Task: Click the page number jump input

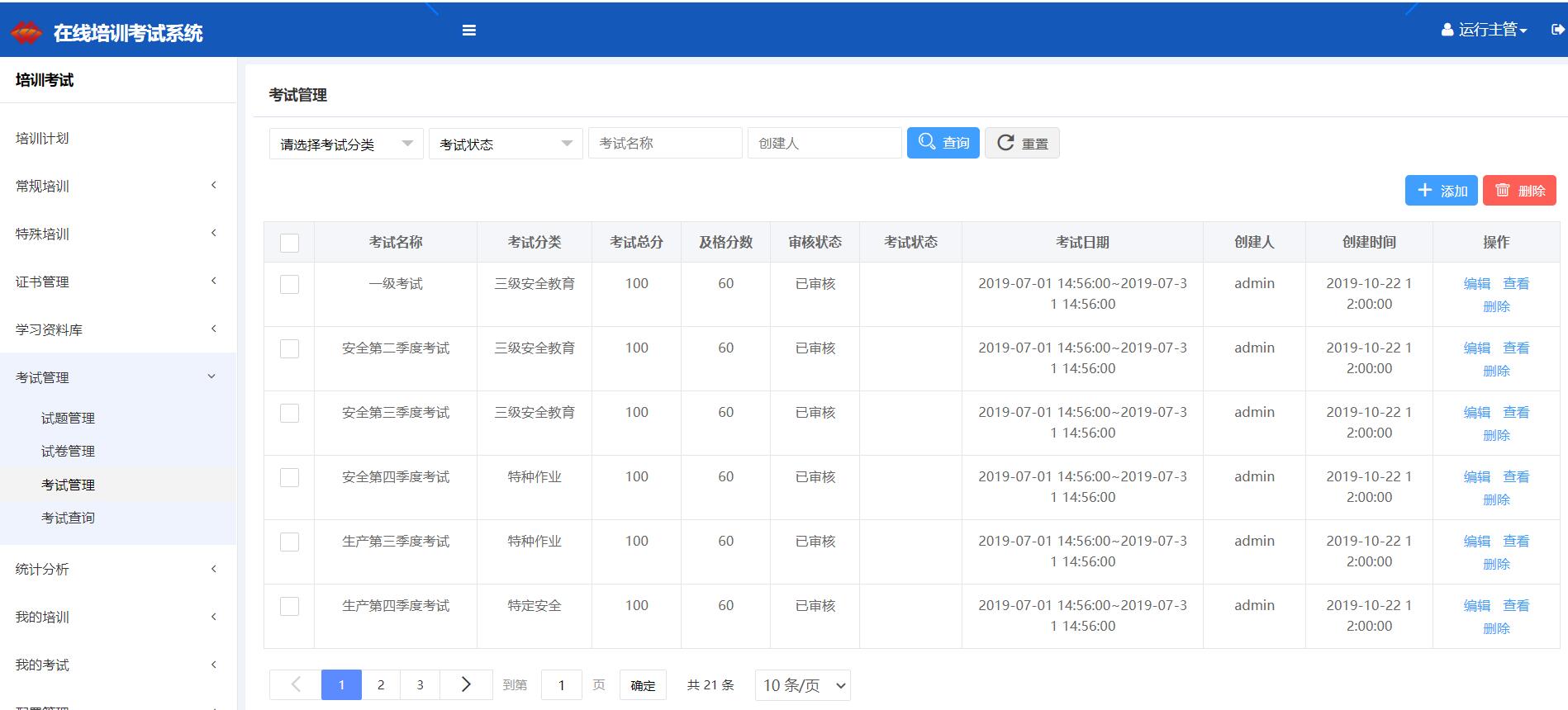Action: (x=562, y=685)
